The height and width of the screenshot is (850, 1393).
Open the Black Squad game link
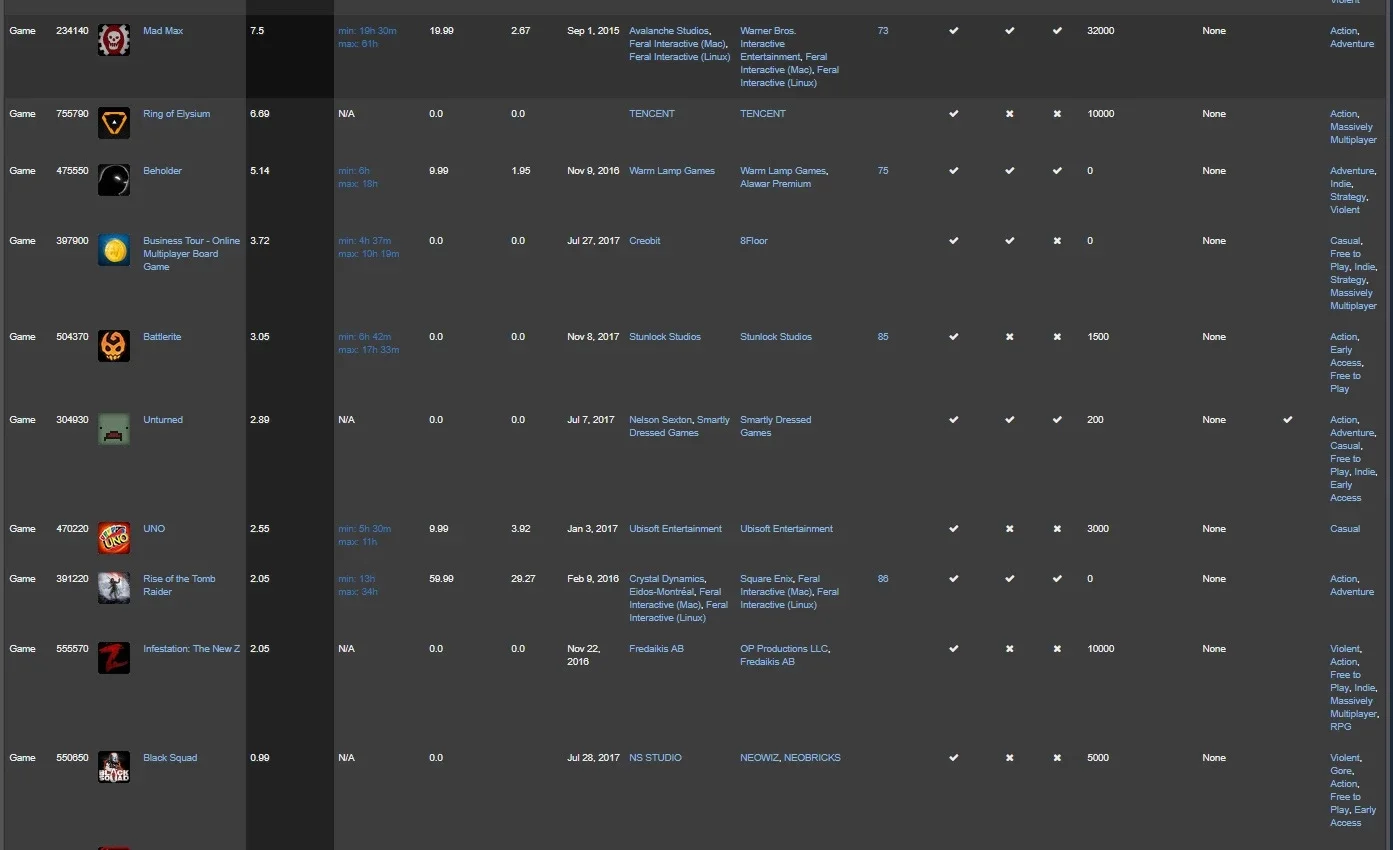[x=170, y=758]
